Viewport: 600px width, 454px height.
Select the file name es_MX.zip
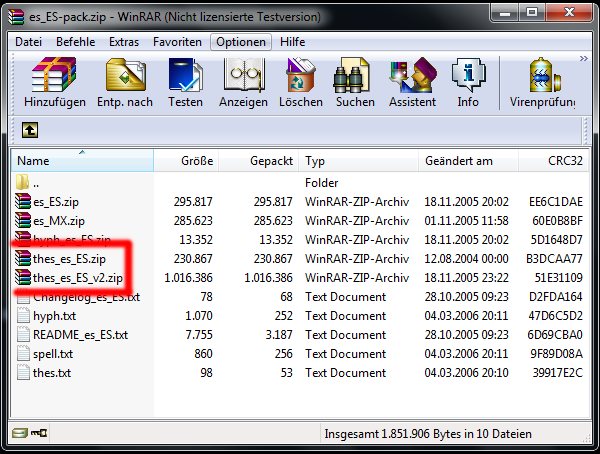coord(59,221)
